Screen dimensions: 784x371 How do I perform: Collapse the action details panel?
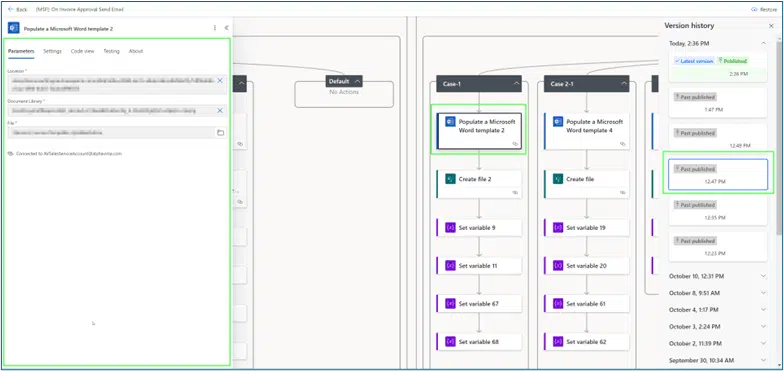point(226,28)
